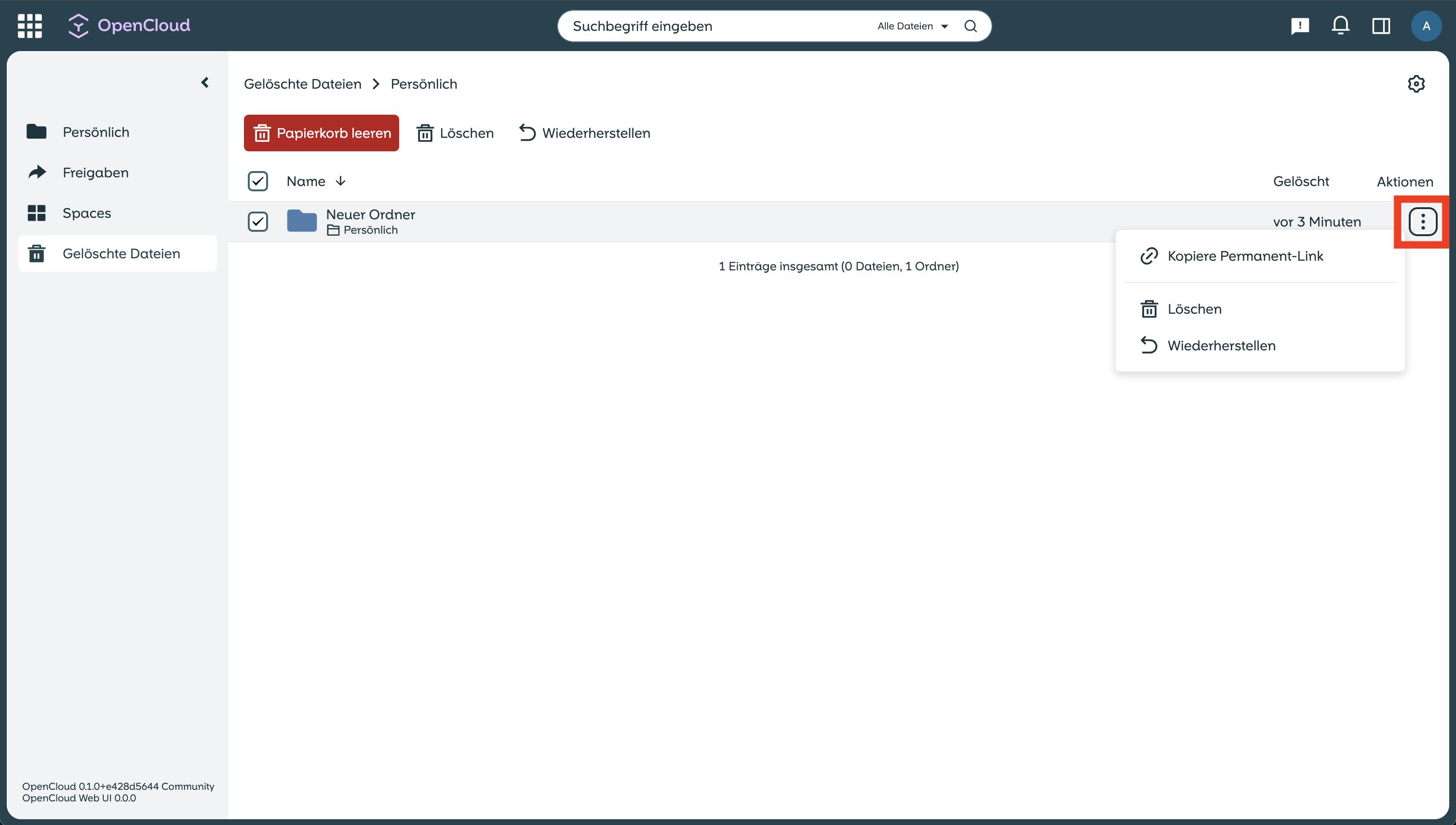Toggle the select-all checkbox
Screen dimensions: 1456x825
pos(258,181)
